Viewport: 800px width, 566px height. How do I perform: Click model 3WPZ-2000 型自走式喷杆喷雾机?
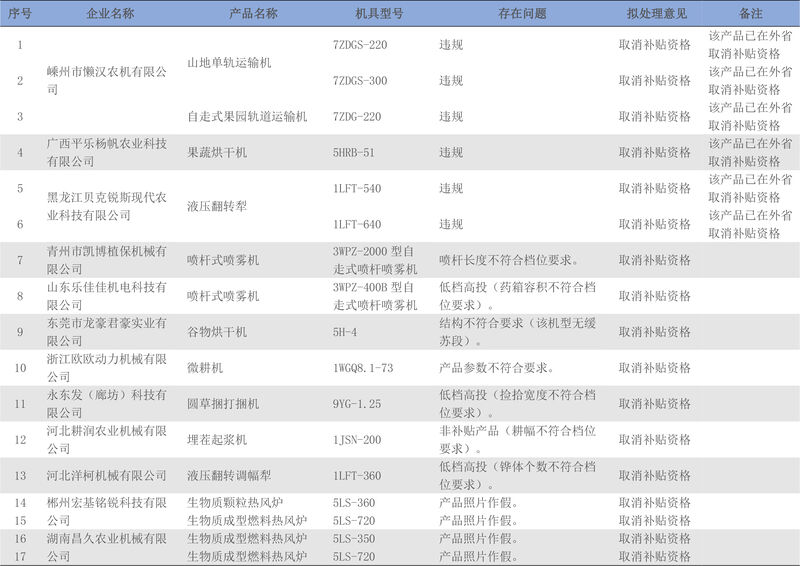[375, 260]
